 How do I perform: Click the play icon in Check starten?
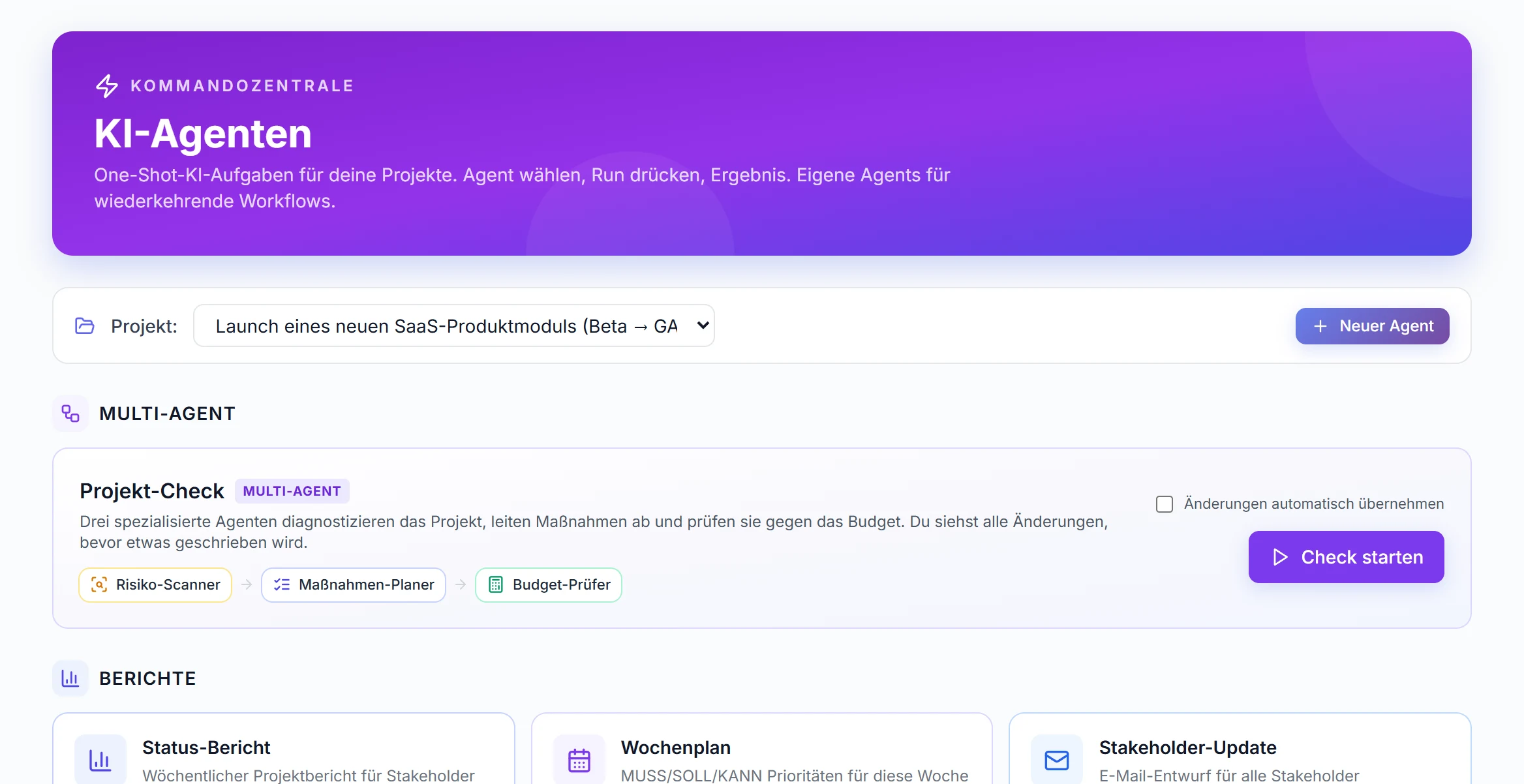(1281, 557)
